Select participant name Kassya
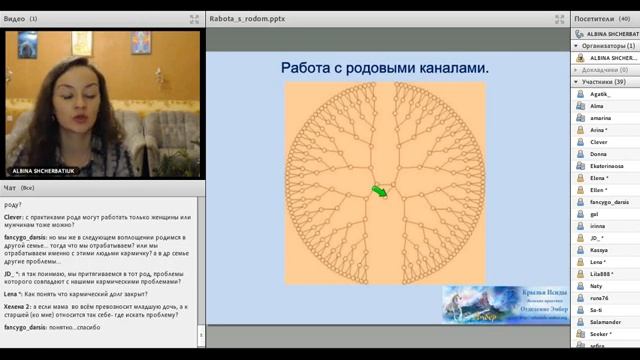This screenshot has height=360, width=640. pos(599,250)
